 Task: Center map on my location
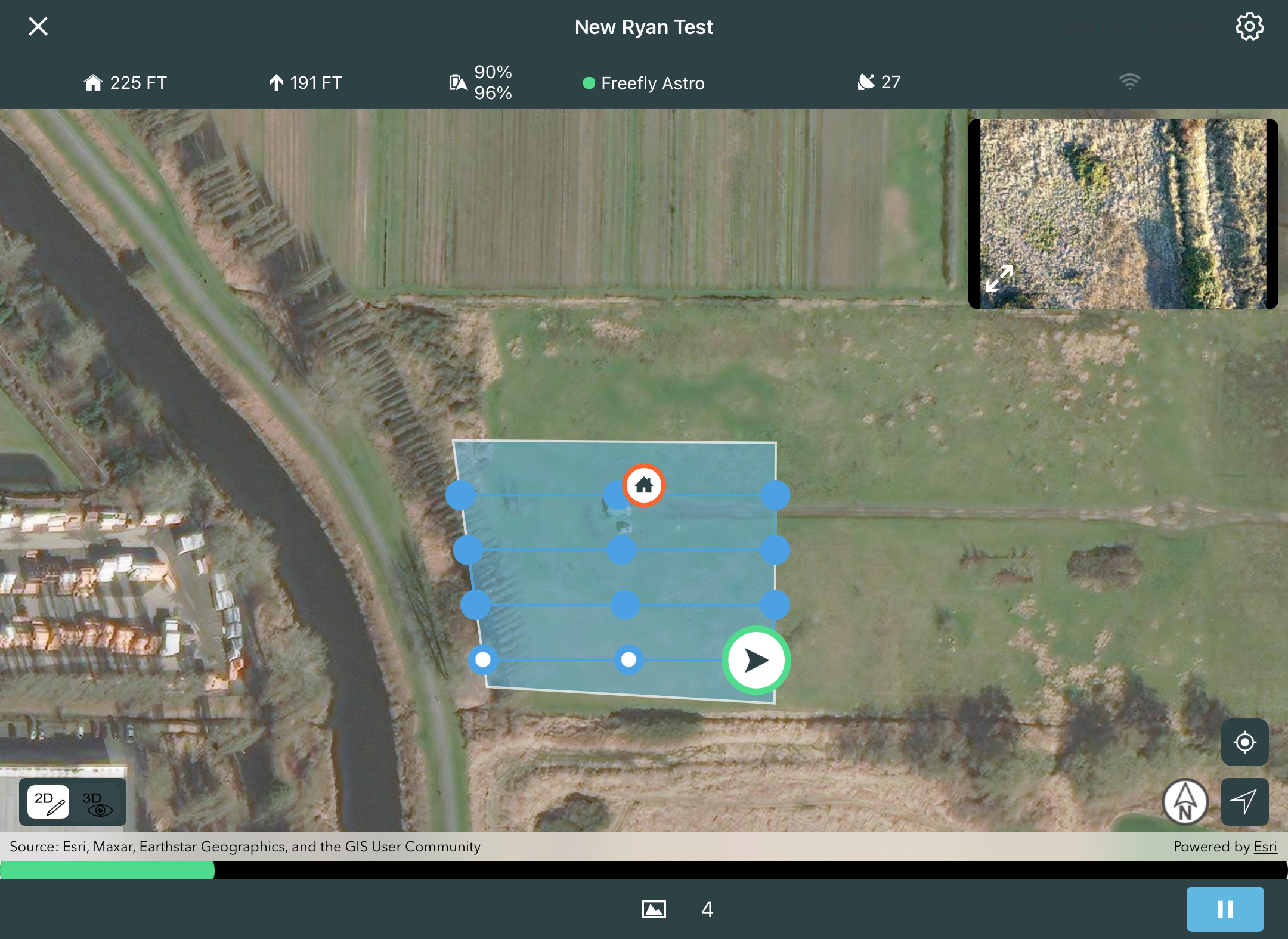coord(1244,742)
